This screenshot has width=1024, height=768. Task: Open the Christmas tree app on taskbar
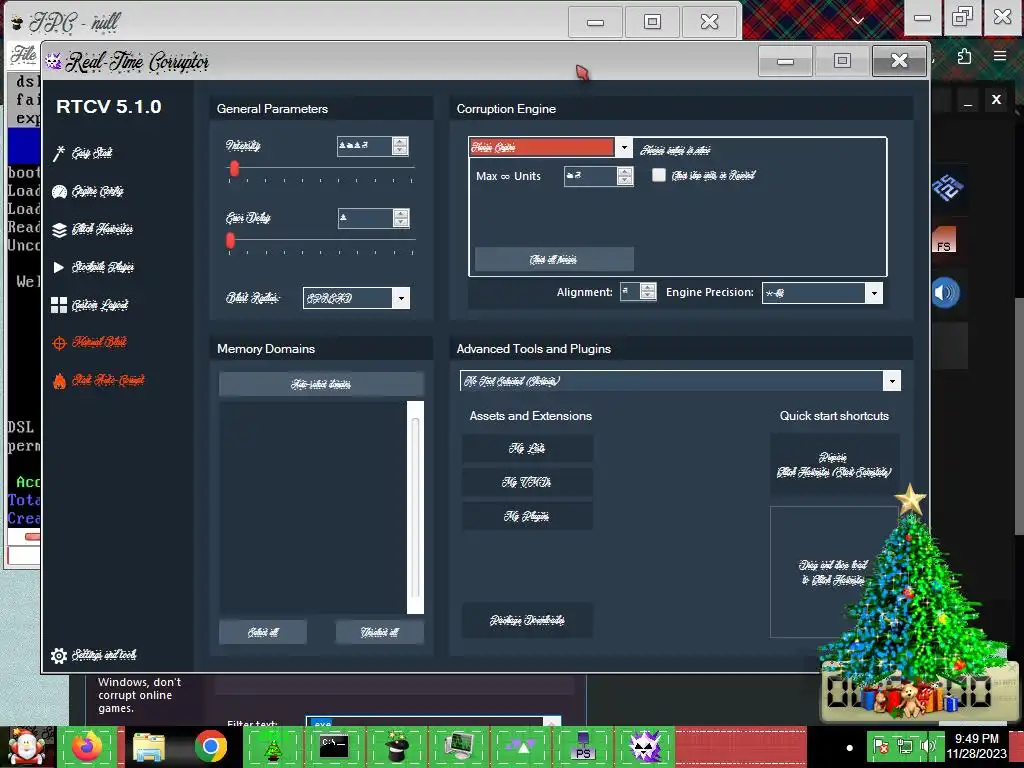tap(272, 746)
